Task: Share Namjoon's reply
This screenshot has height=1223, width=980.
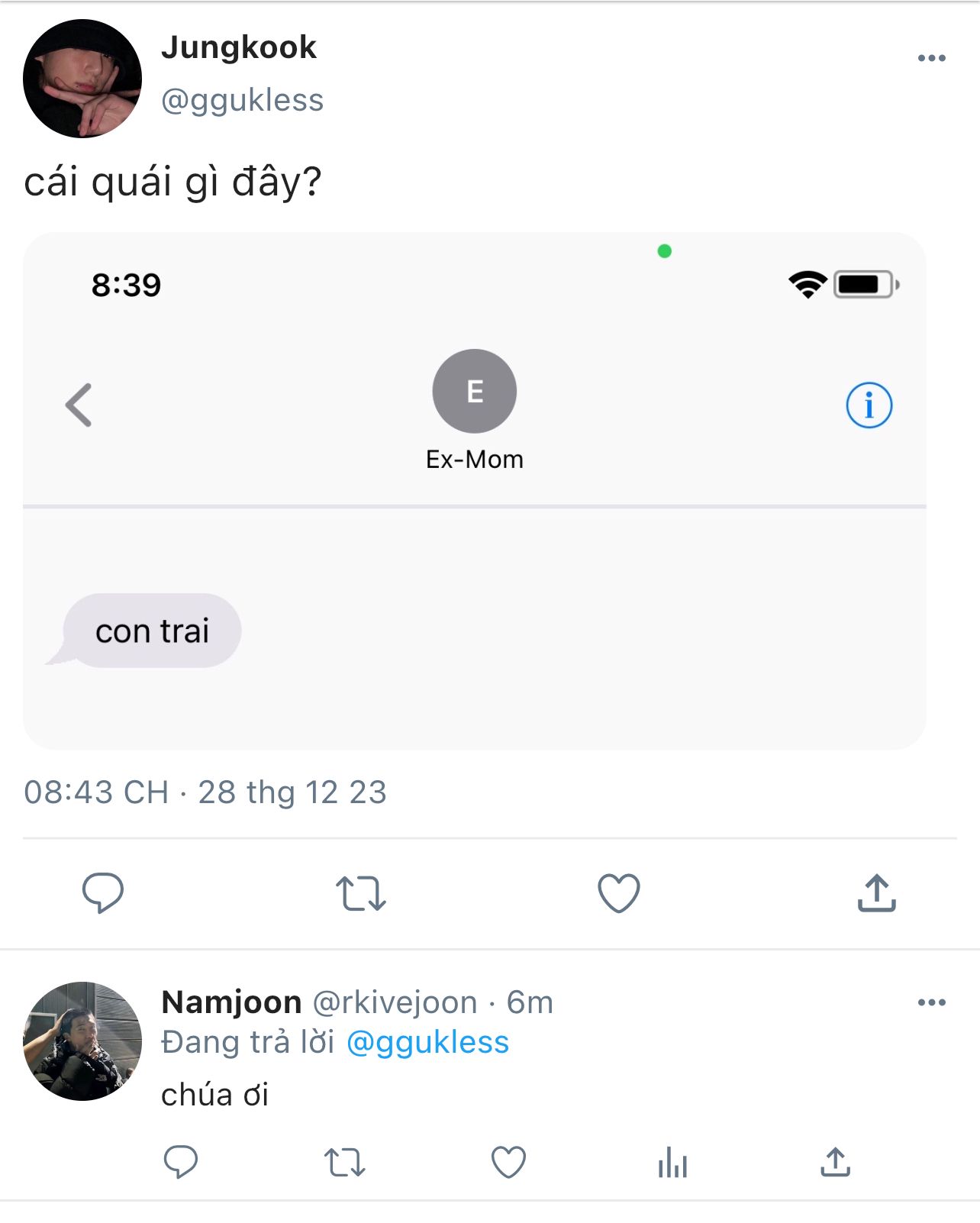Action: click(x=836, y=1163)
